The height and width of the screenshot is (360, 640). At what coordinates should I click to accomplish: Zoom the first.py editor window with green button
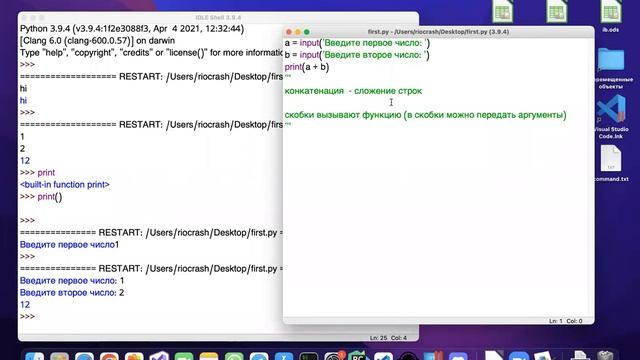click(x=307, y=32)
